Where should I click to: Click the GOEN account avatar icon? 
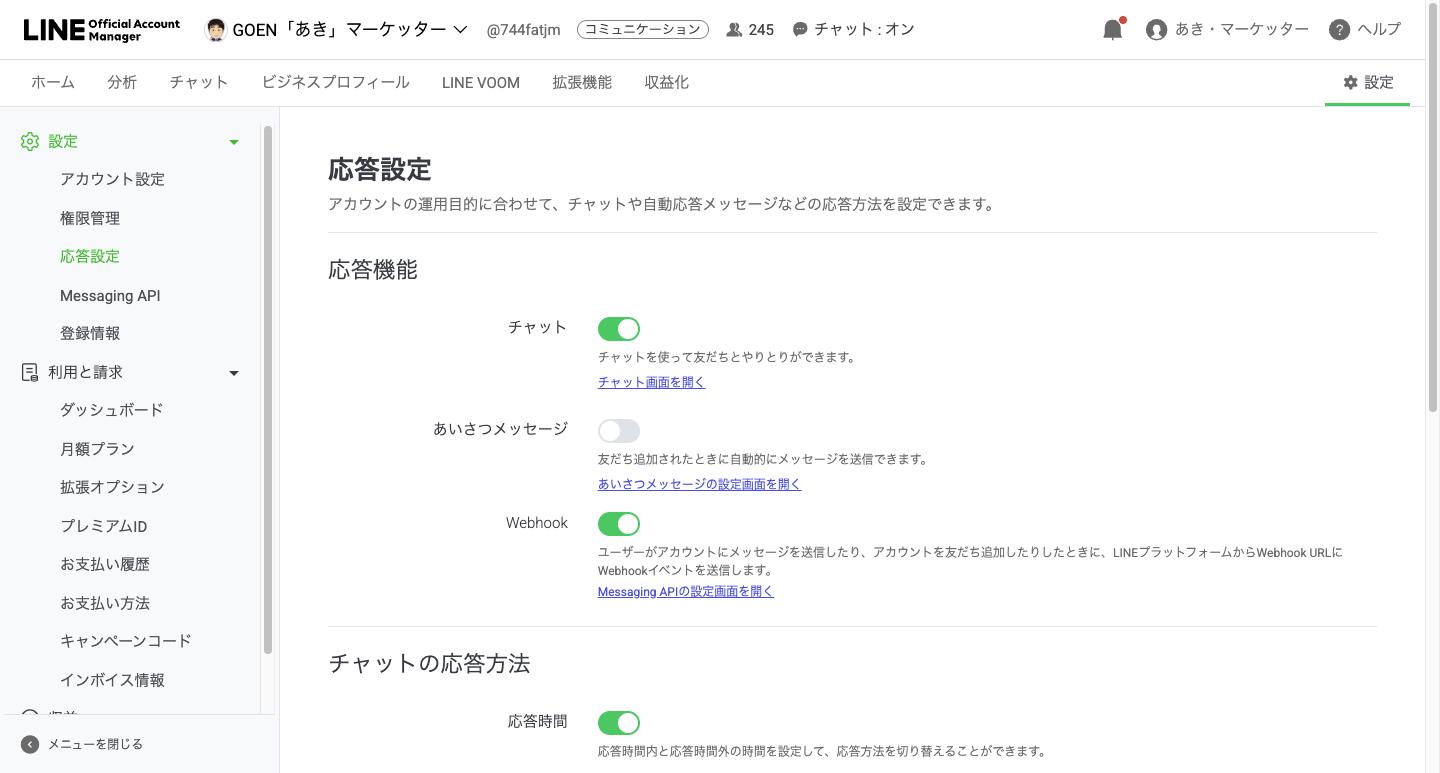coord(215,29)
